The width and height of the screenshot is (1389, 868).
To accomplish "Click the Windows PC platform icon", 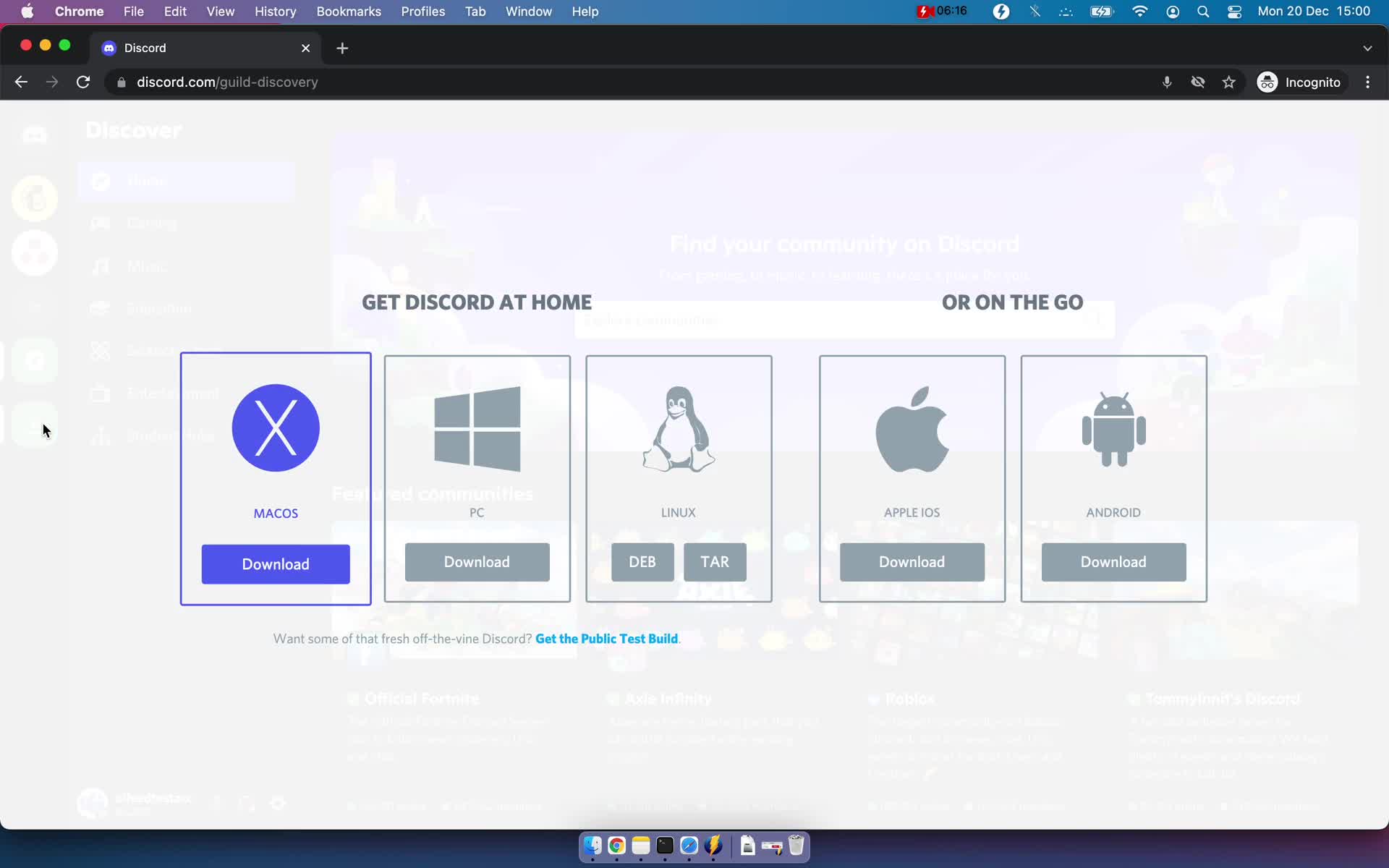I will pyautogui.click(x=477, y=429).
